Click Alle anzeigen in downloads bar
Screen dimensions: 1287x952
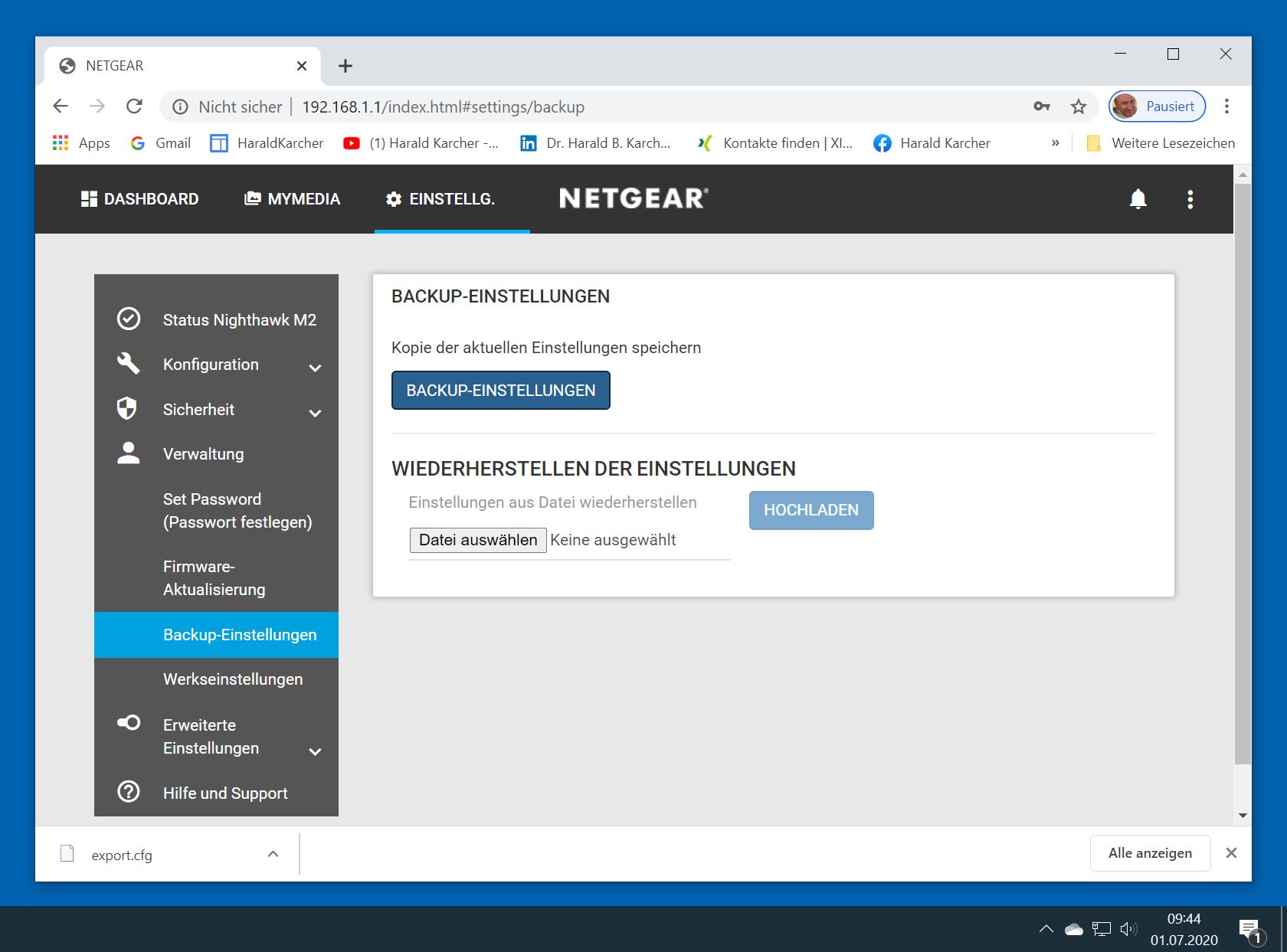(1150, 853)
